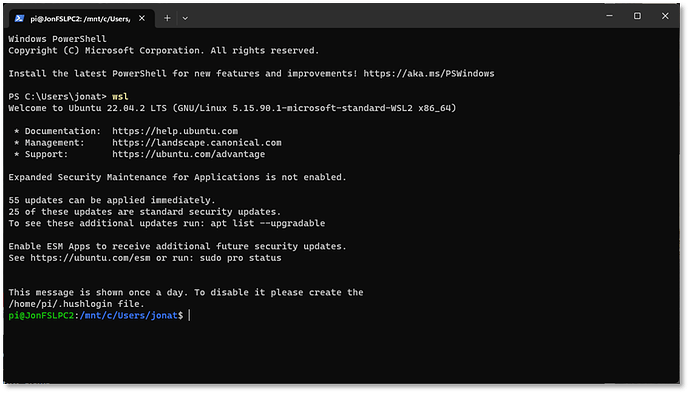Screen dimensions: 690x394
Task: Click 'sudo pro status' command text
Action: tap(240, 258)
